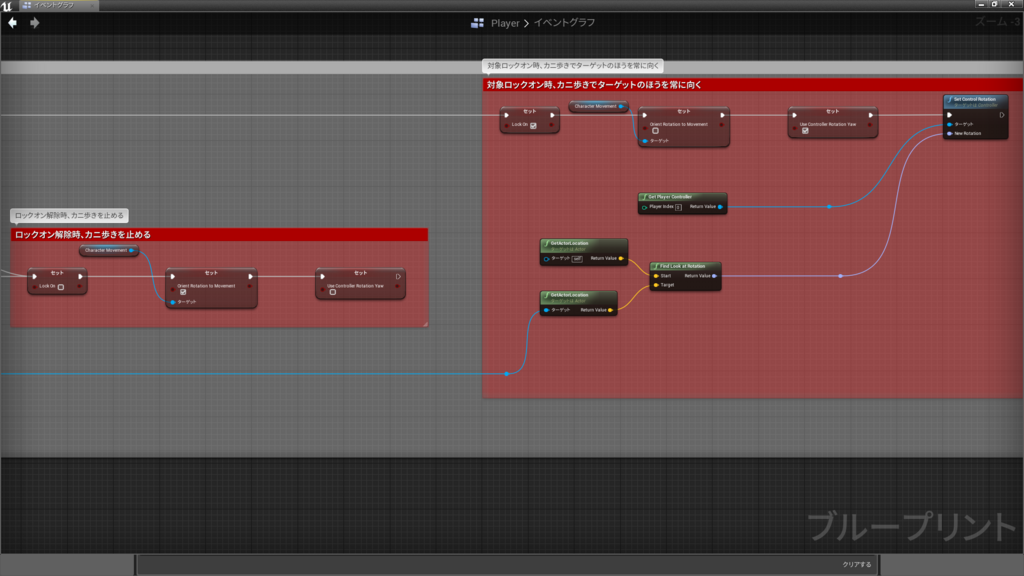Select Character Movement node in ロックオン解除時 comment
Screen dimensions: 1024x576
tap(109, 250)
